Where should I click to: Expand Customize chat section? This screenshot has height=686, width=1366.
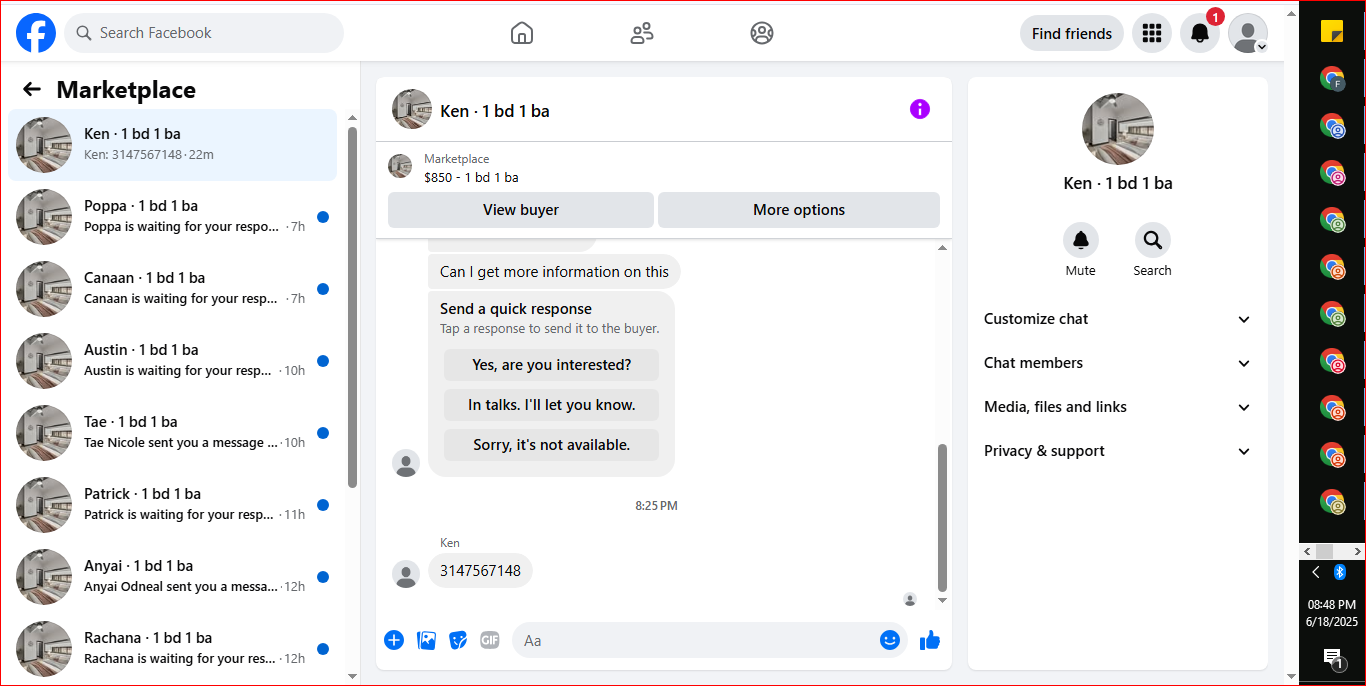click(1118, 319)
